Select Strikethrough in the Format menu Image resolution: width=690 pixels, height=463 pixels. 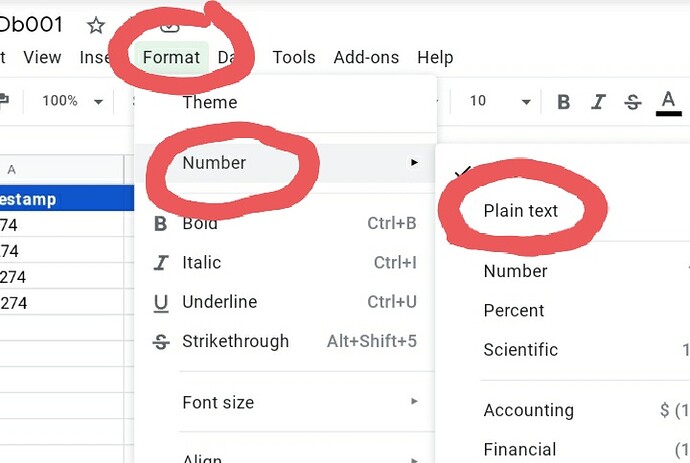(235, 341)
